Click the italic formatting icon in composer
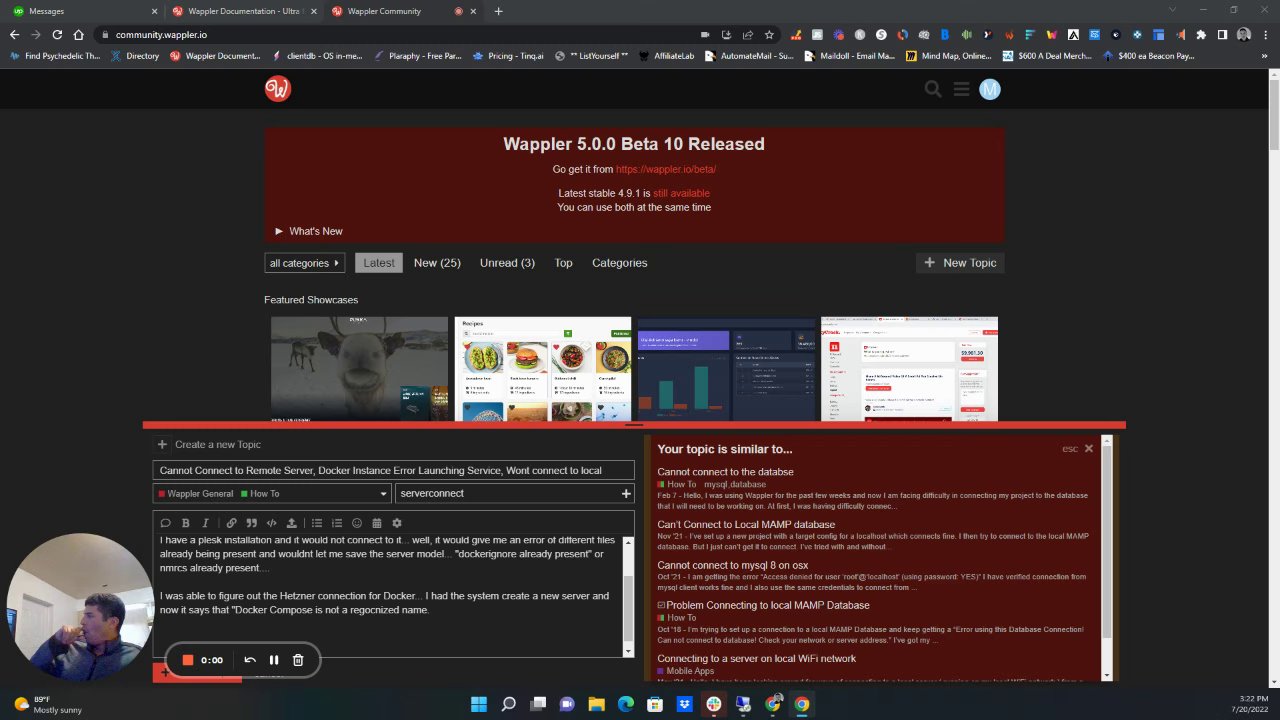The width and height of the screenshot is (1280, 720). 206,523
